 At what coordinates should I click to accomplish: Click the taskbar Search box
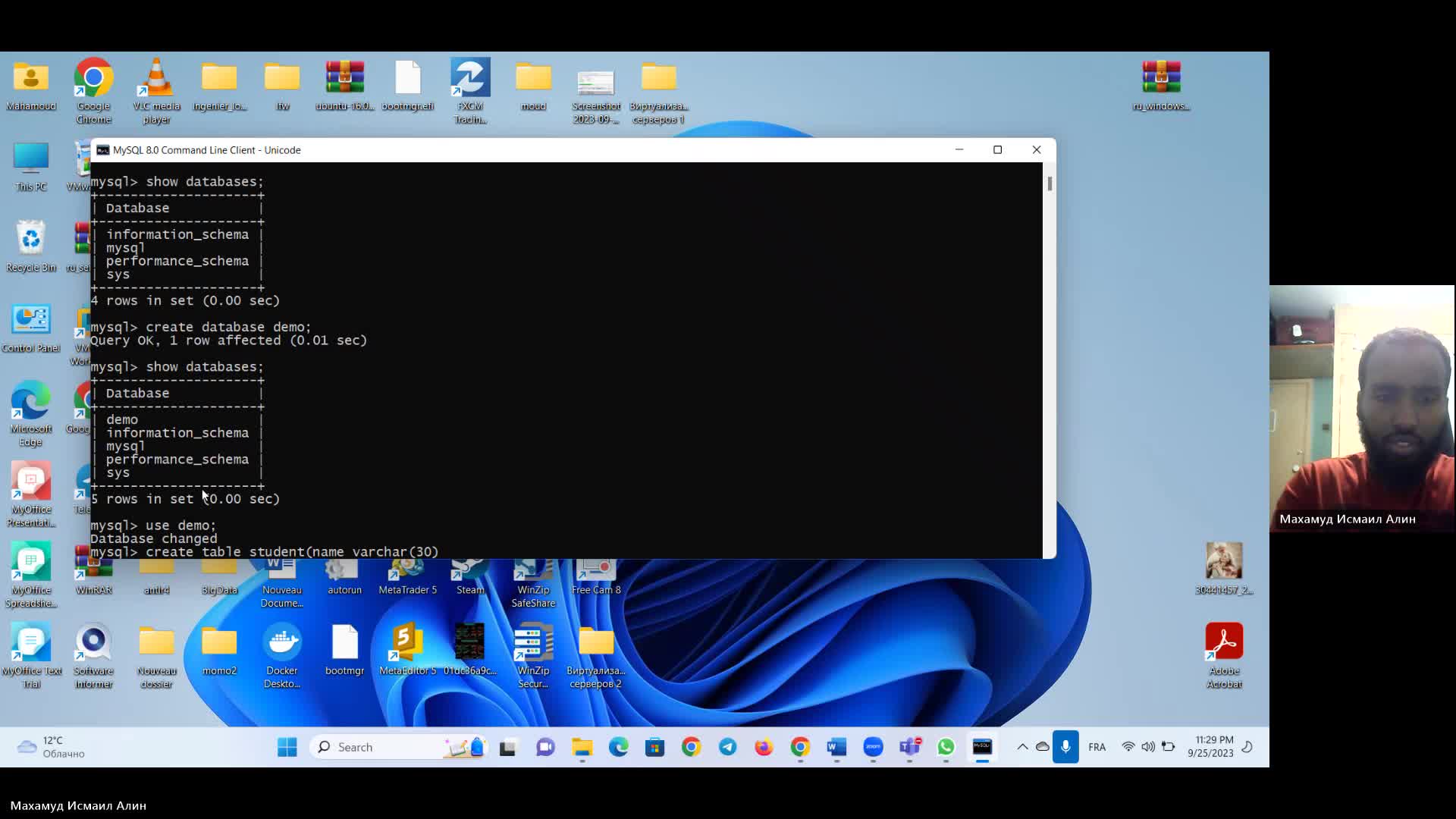(398, 747)
